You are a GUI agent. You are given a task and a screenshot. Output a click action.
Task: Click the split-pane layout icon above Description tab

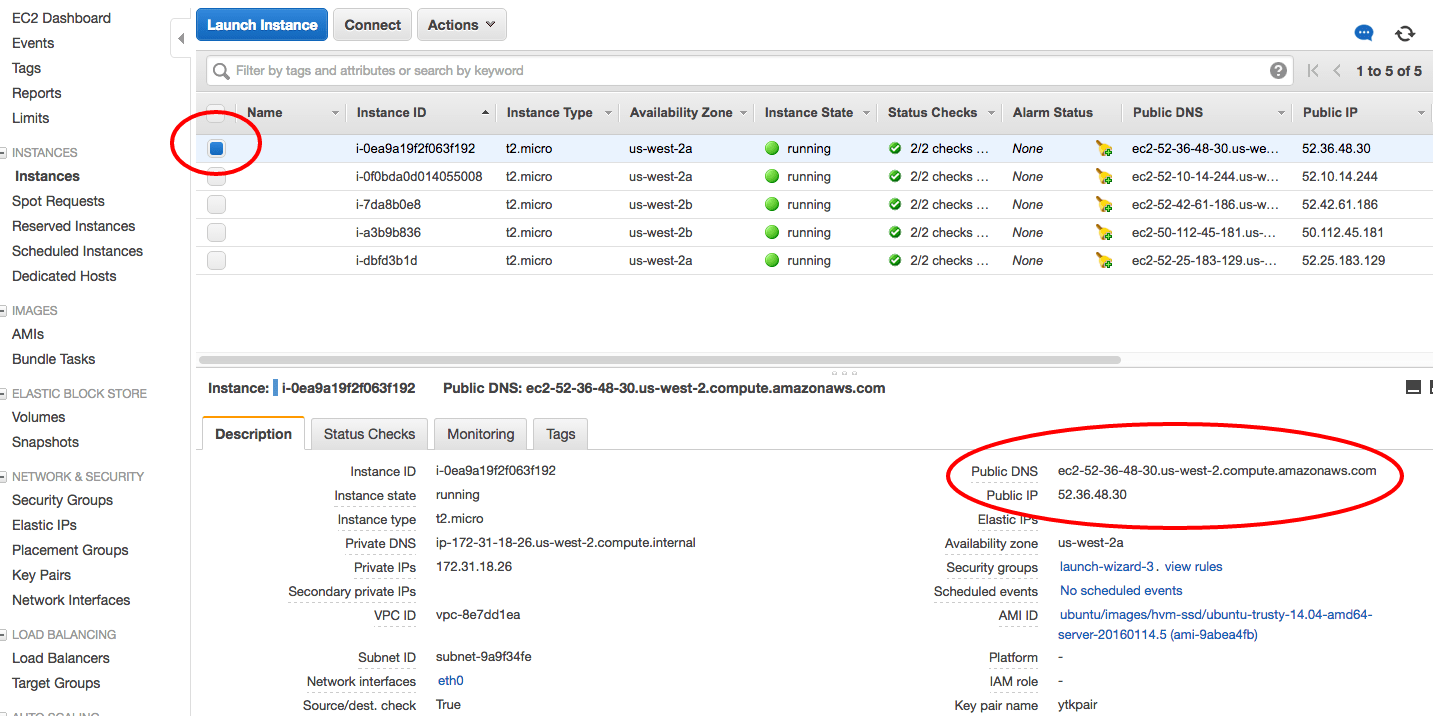pyautogui.click(x=1412, y=387)
